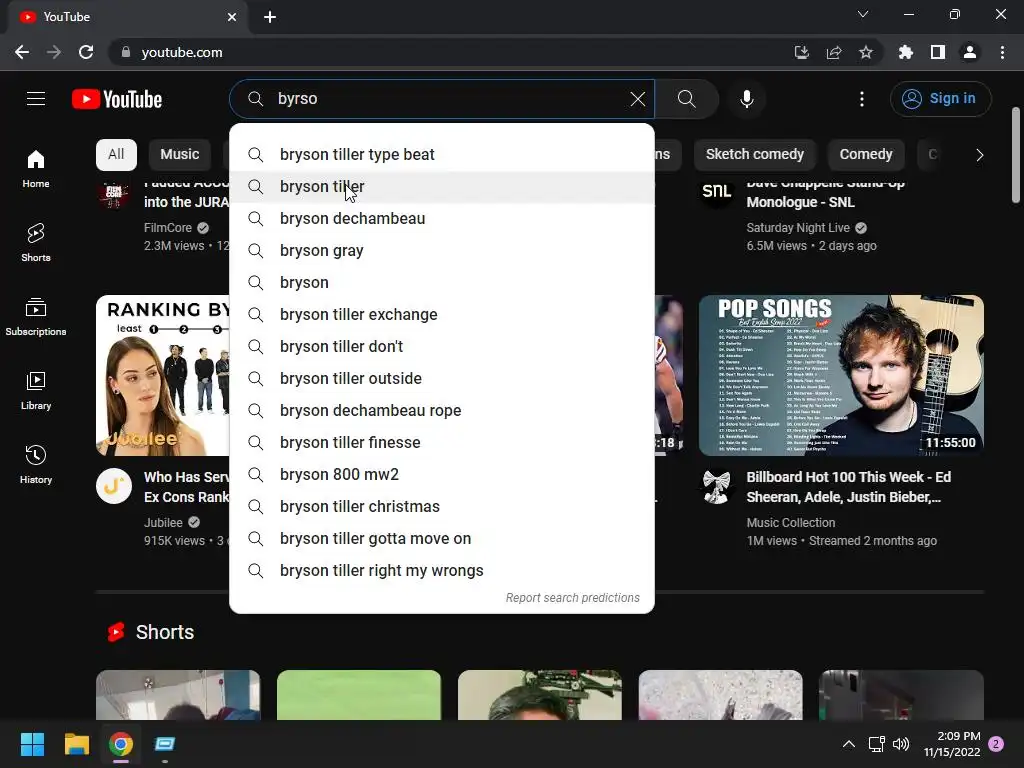This screenshot has width=1024, height=768.
Task: Select the Sketch comedy chip
Action: [x=754, y=154]
